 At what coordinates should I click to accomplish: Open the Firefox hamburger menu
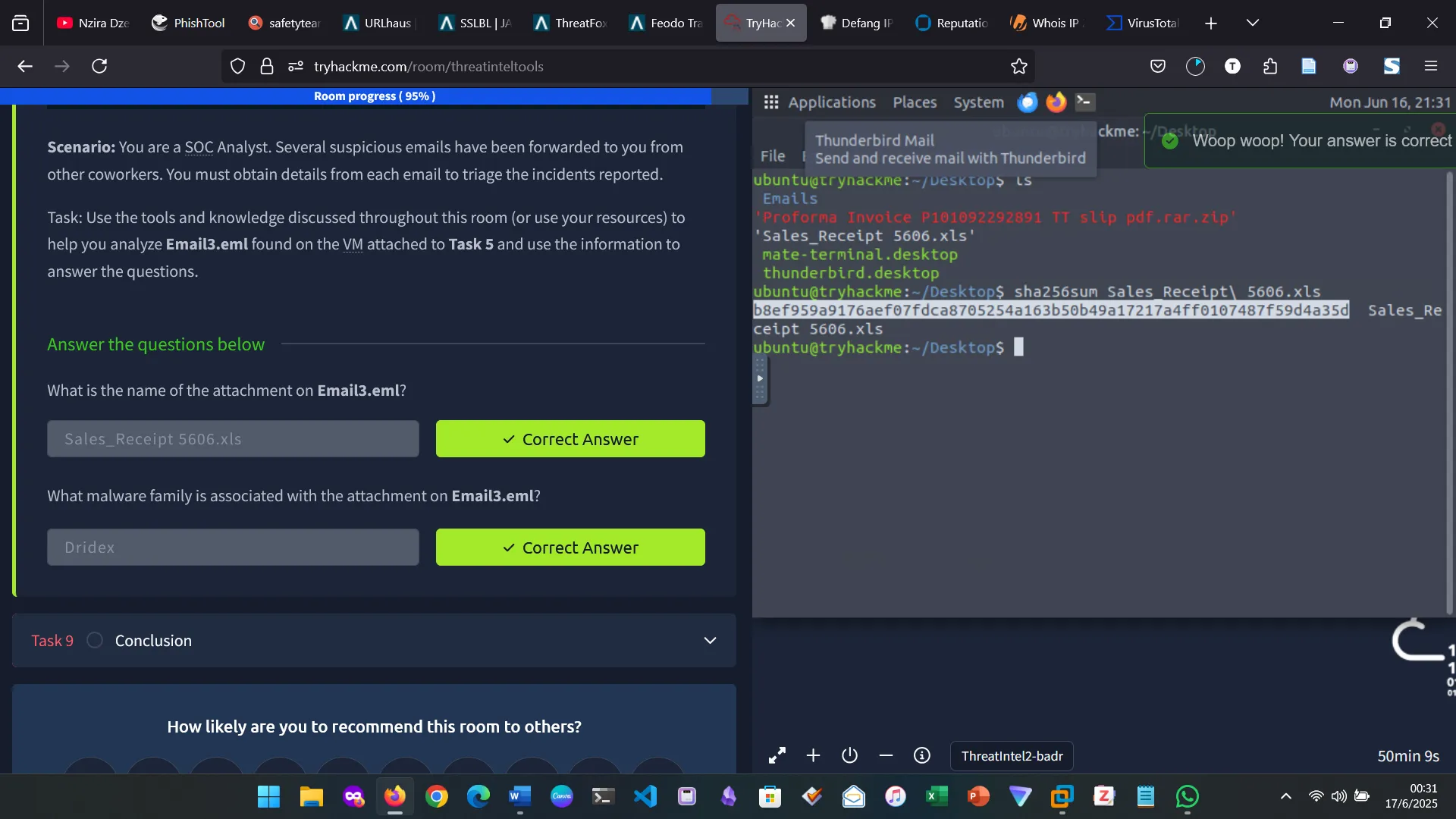click(x=1431, y=66)
